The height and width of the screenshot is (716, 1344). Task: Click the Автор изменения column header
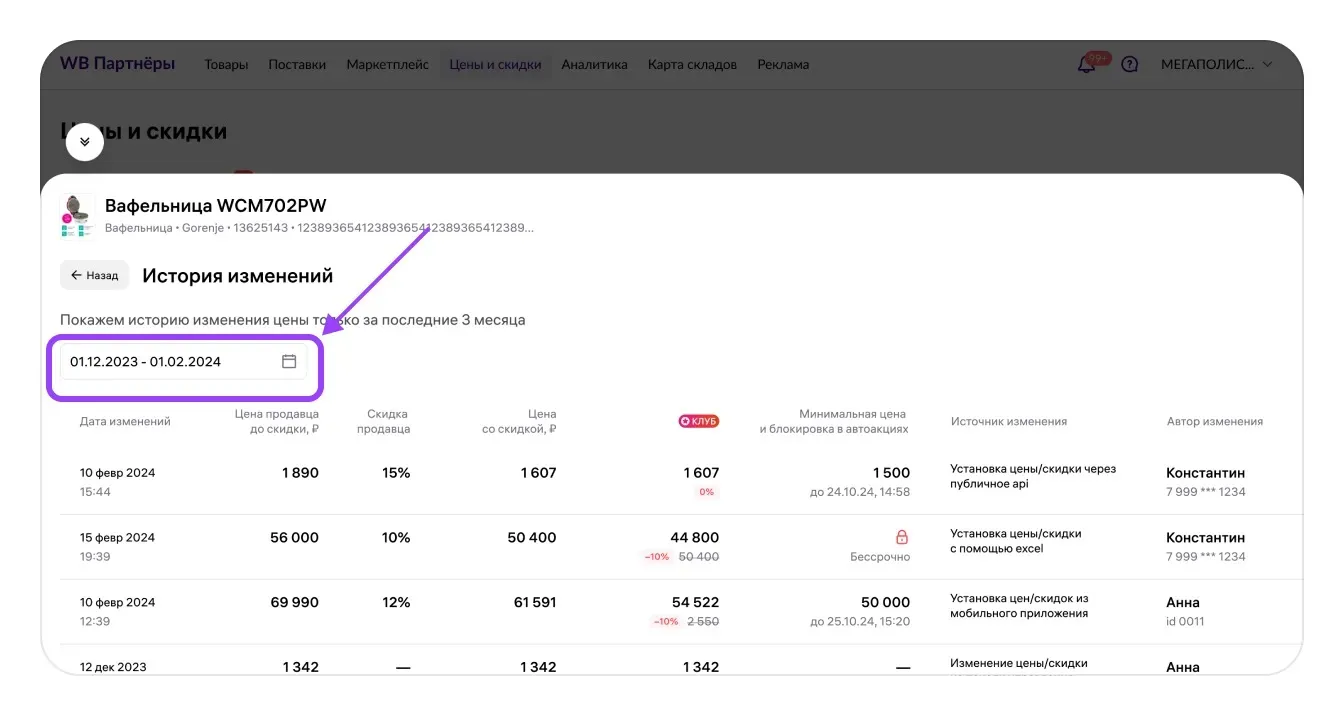pyautogui.click(x=1214, y=421)
